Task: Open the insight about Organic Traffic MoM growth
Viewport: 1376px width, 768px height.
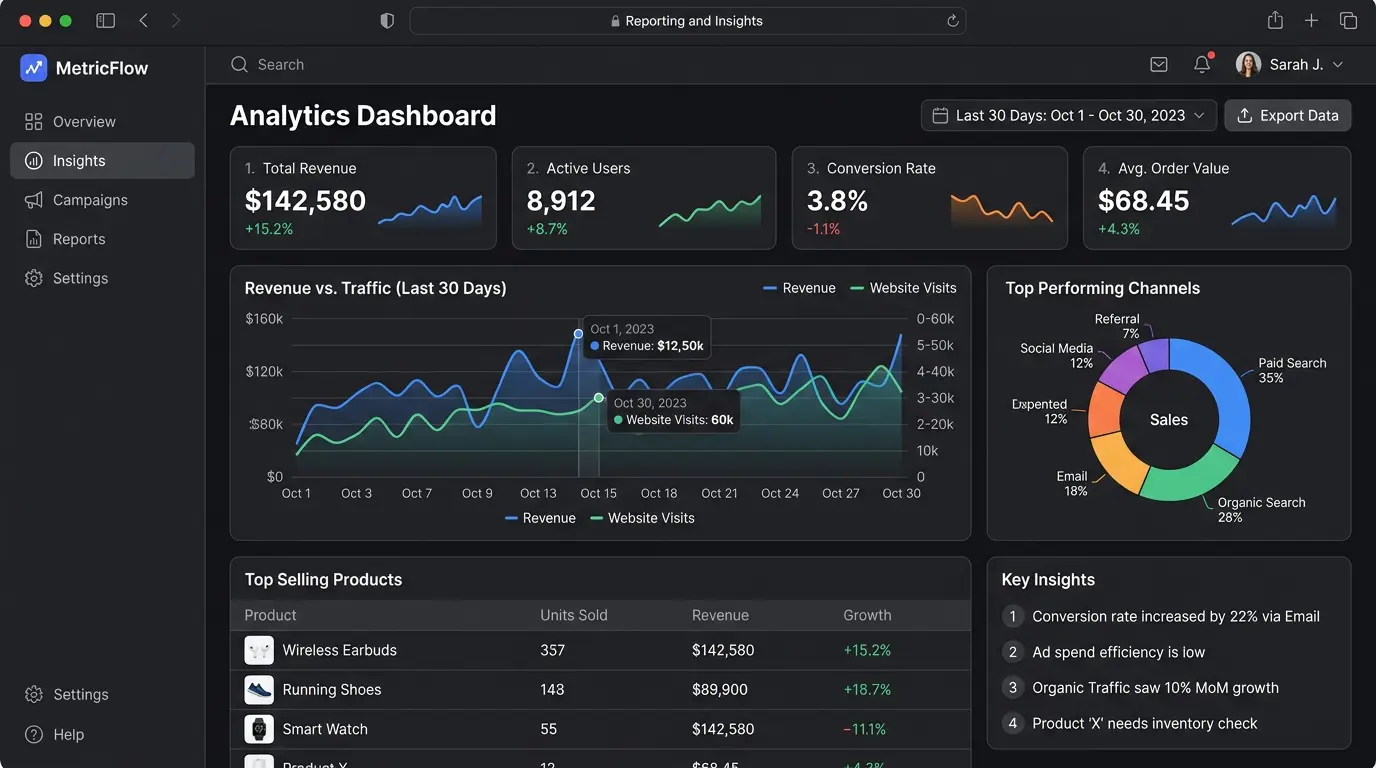Action: click(1141, 688)
